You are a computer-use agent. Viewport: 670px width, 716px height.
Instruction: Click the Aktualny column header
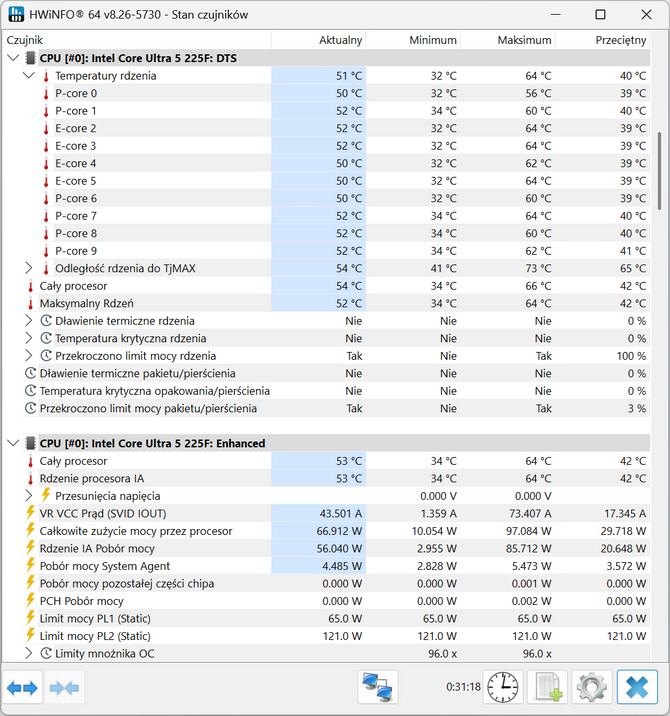pyautogui.click(x=318, y=40)
